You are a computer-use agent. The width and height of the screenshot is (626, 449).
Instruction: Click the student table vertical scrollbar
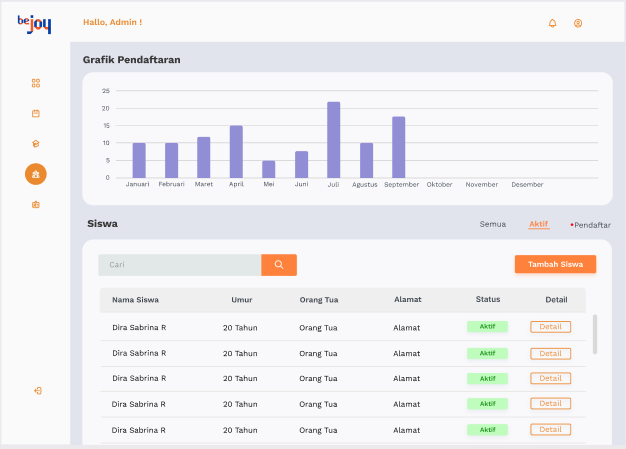click(x=595, y=334)
